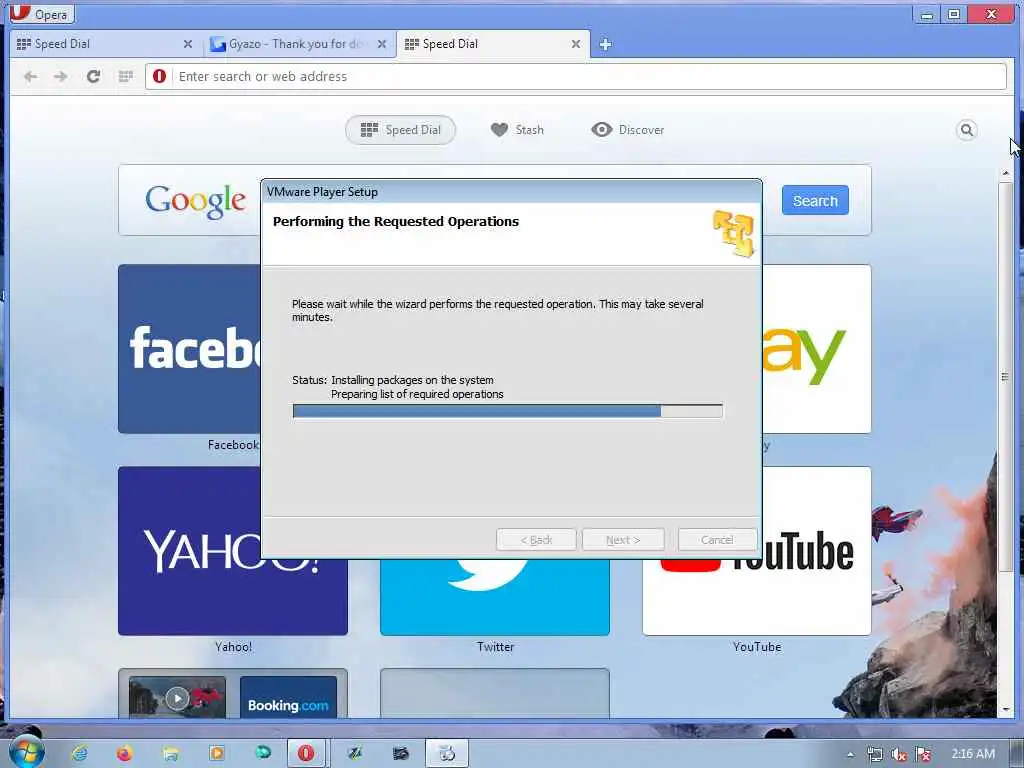This screenshot has width=1024, height=768.
Task: Go back with the back arrow
Action: pos(30,76)
